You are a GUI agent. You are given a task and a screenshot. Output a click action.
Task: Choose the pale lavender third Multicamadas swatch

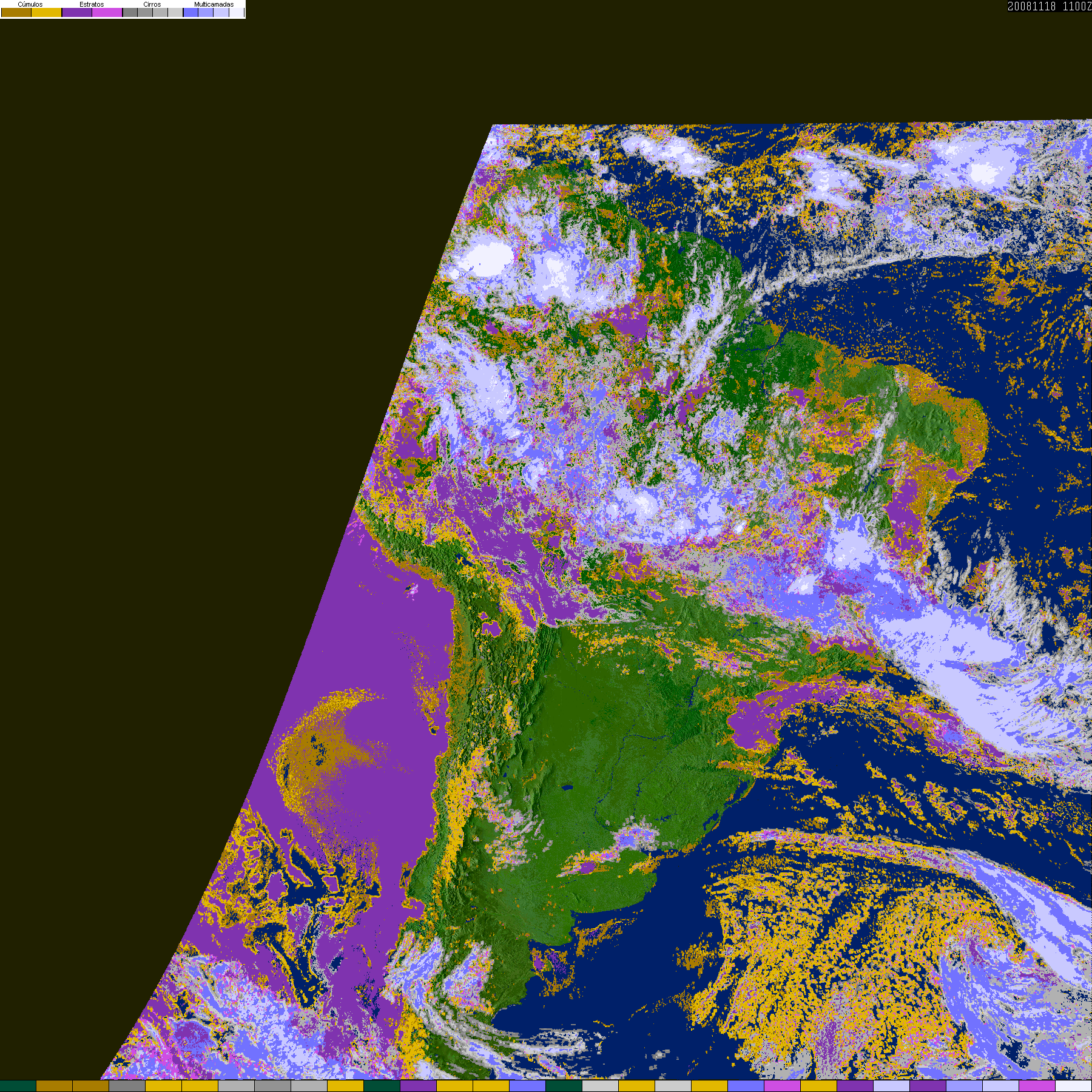point(221,13)
